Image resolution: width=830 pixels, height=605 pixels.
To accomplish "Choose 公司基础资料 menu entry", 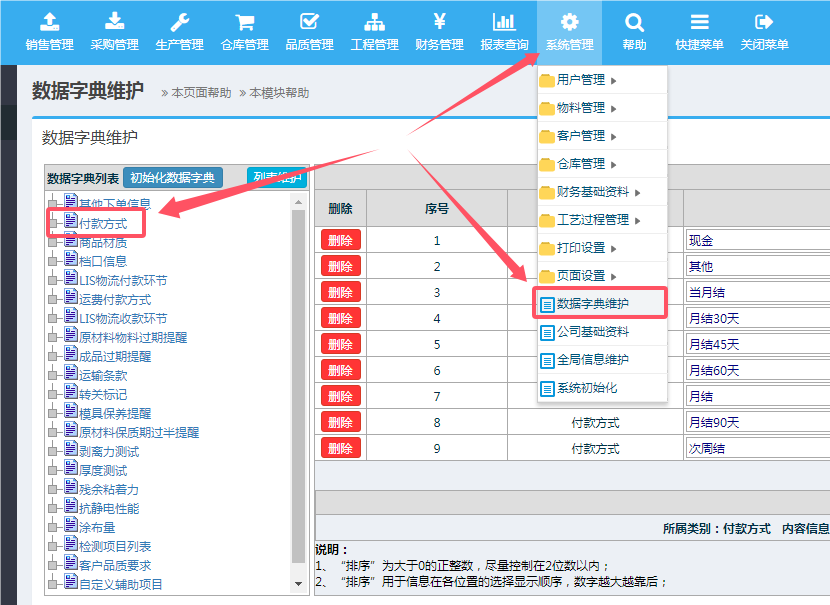I will click(x=592, y=332).
